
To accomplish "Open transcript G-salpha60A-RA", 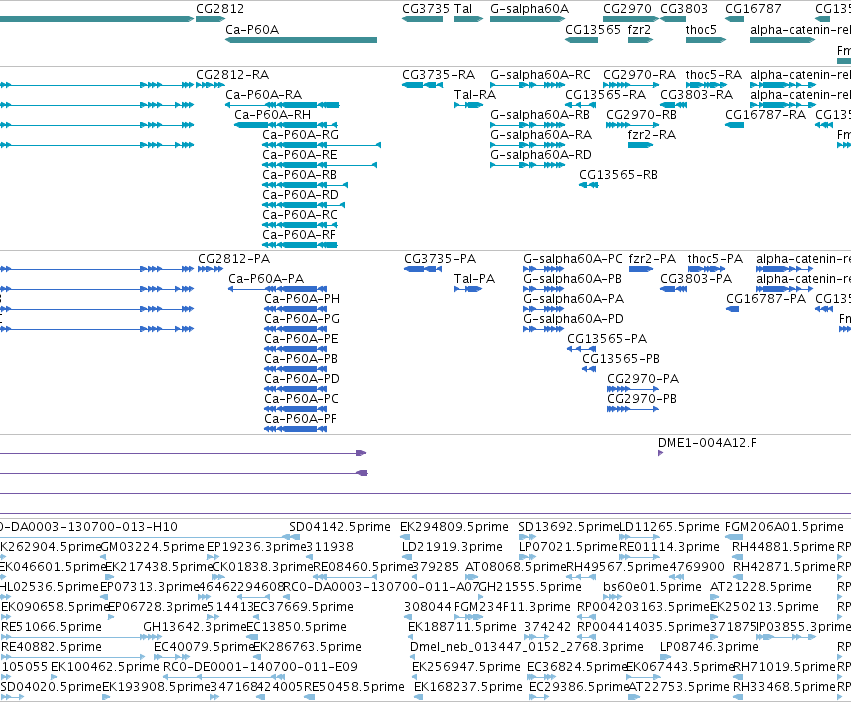I will (x=528, y=145).
